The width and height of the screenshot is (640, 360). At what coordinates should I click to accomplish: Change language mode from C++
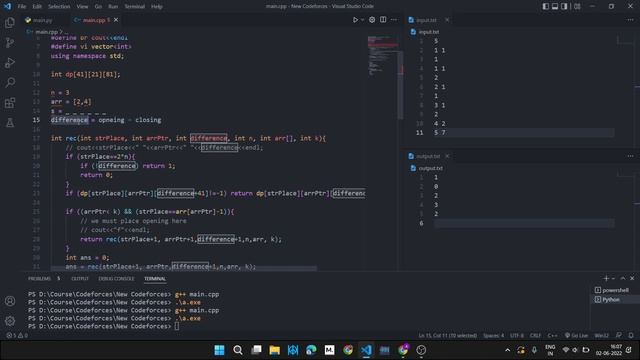(552, 335)
